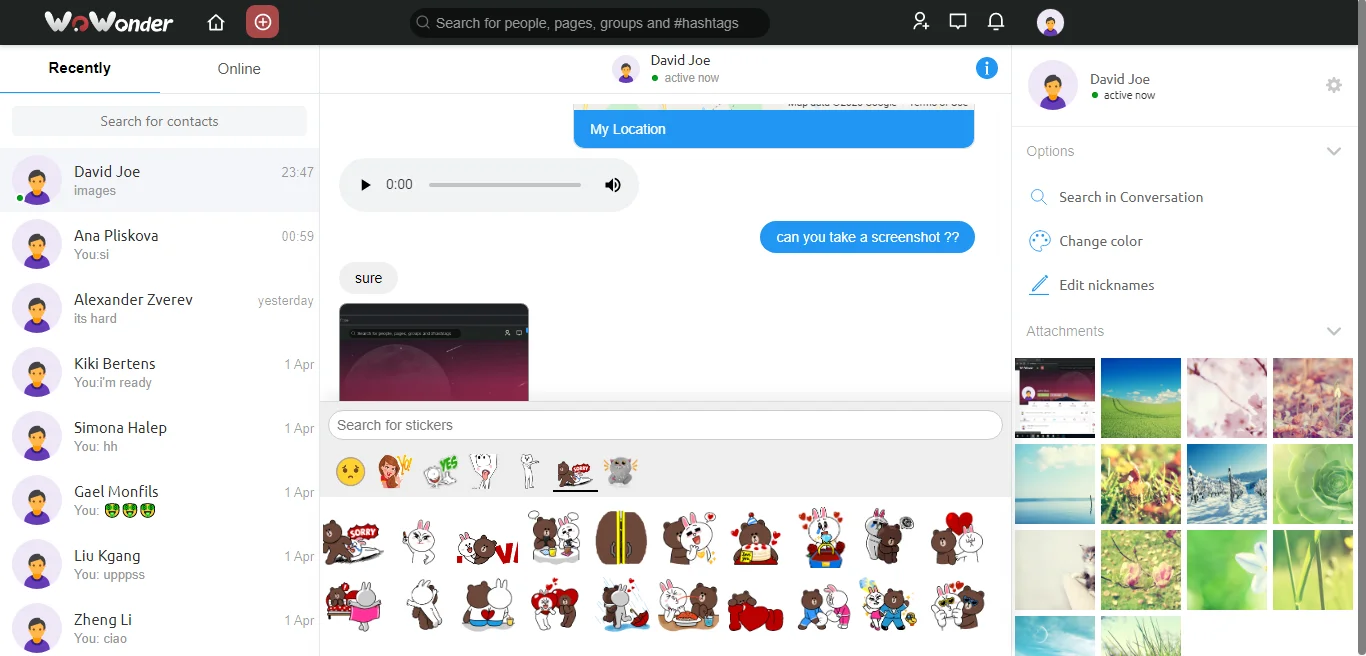The height and width of the screenshot is (656, 1366).
Task: Select the girl 'Yo!' sticker pack
Action: [395, 471]
